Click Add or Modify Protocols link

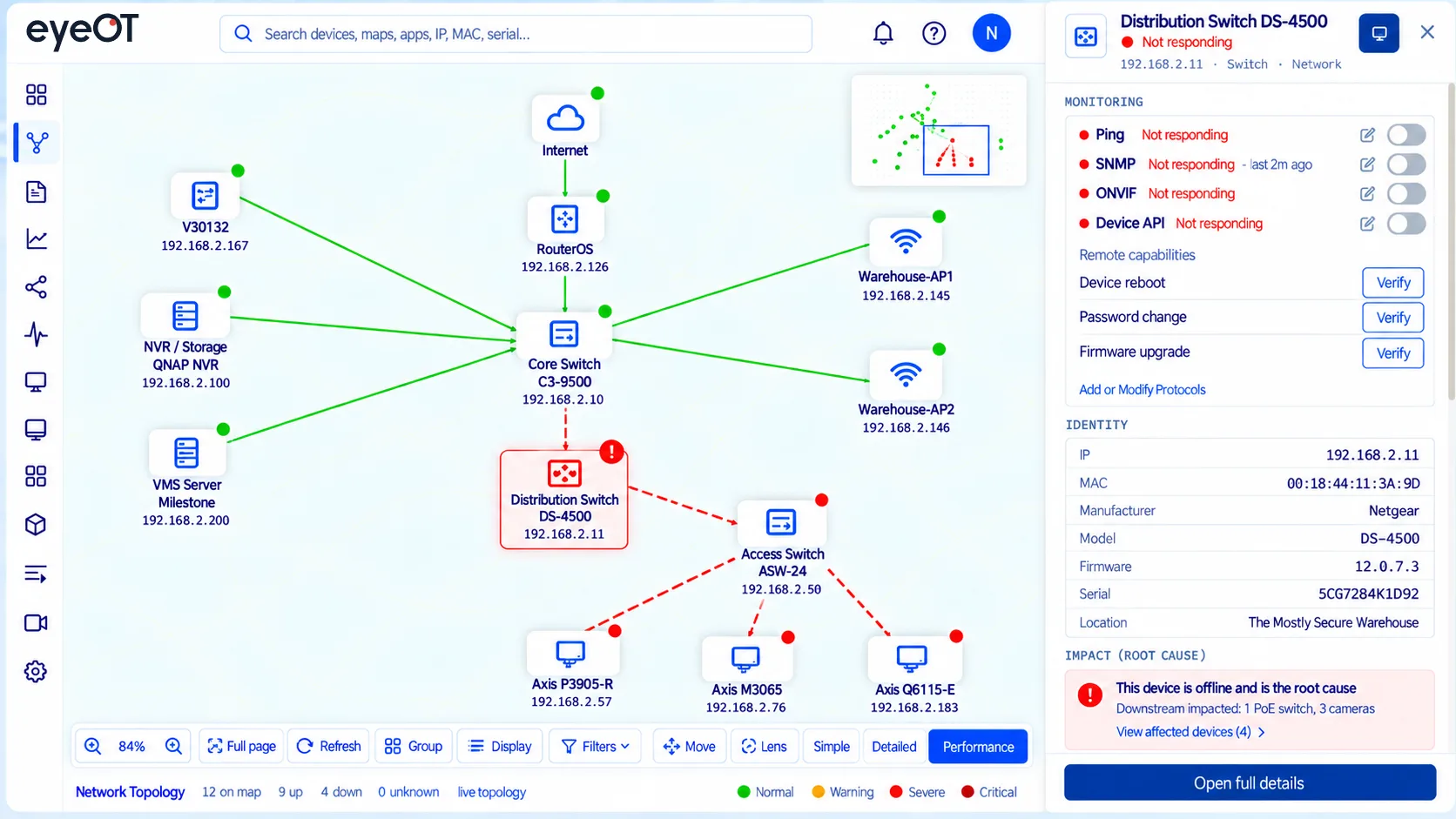pos(1143,390)
